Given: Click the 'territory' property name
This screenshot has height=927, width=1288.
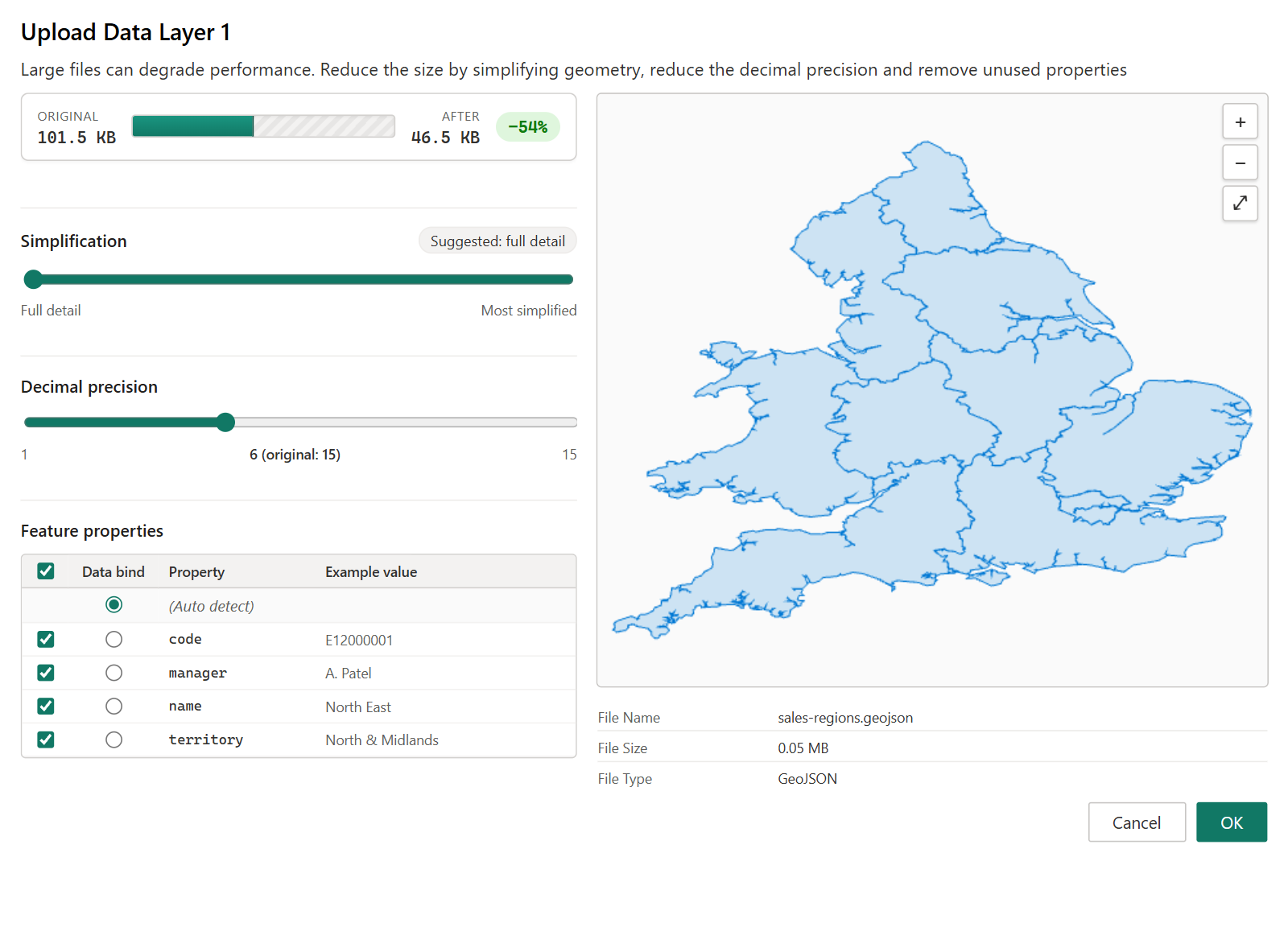Looking at the screenshot, I should tap(206, 740).
